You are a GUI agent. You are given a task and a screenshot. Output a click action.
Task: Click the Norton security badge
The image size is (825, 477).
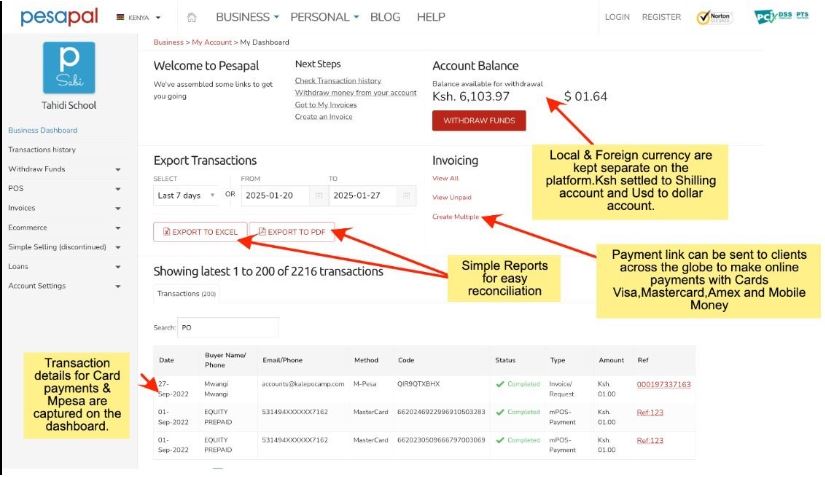(716, 17)
